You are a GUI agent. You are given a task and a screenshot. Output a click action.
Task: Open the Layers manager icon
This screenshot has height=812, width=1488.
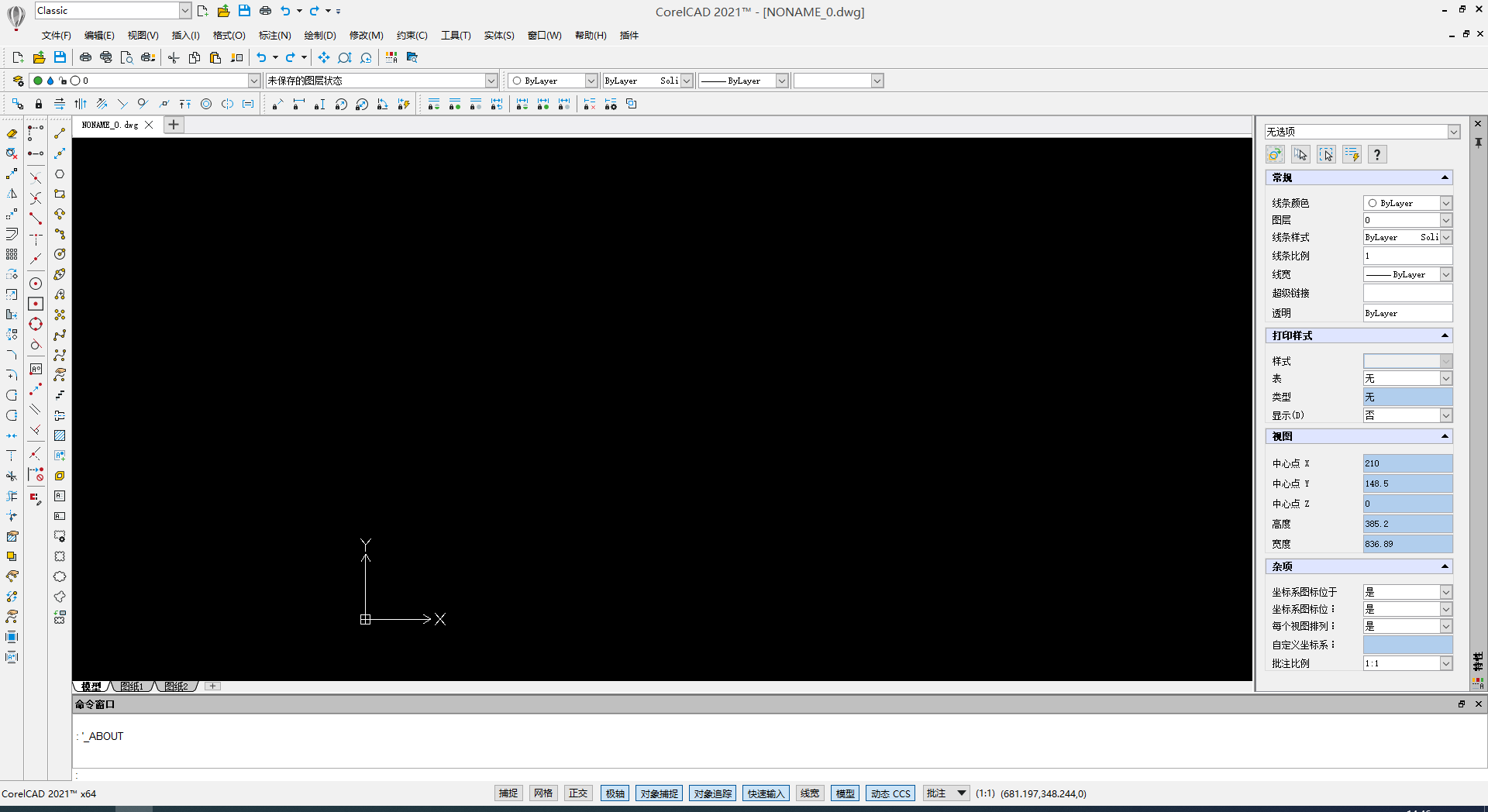click(18, 81)
